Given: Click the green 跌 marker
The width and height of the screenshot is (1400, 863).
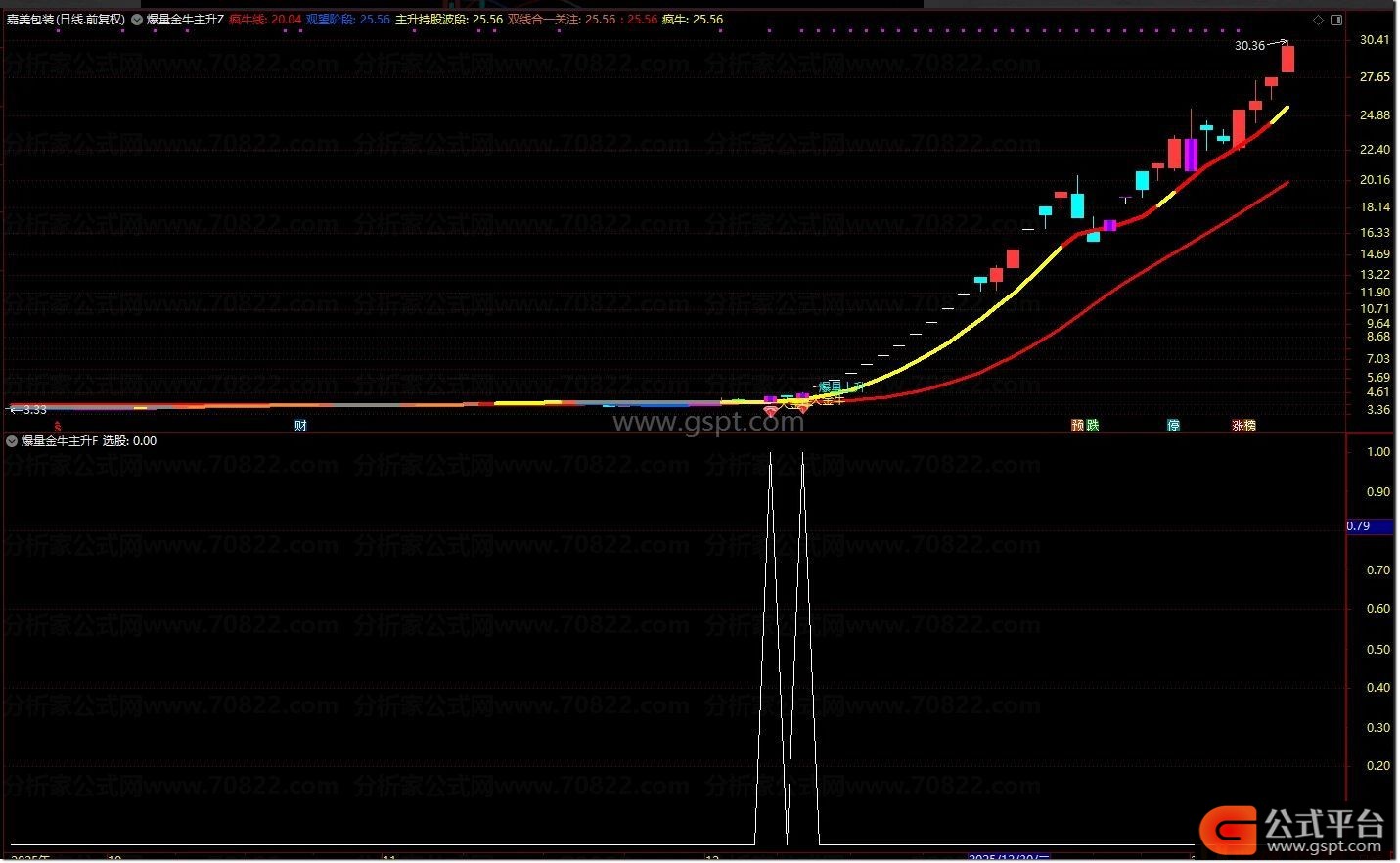Looking at the screenshot, I should (1092, 426).
